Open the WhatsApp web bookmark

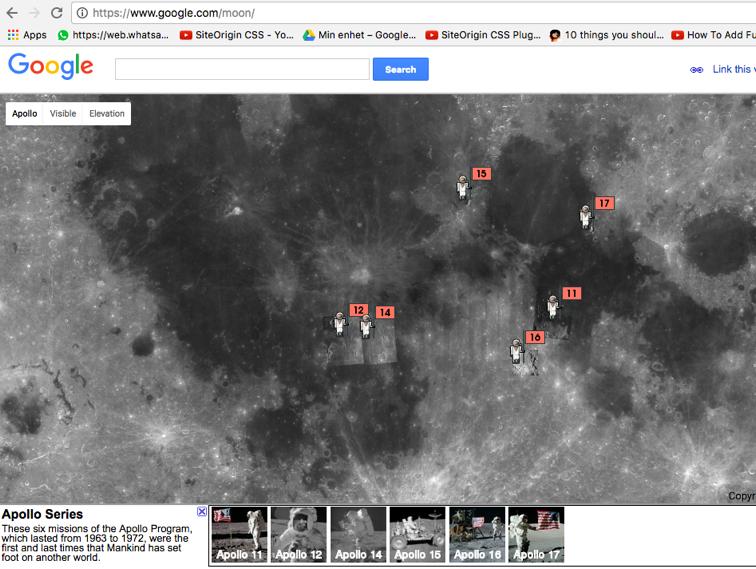[x=113, y=35]
